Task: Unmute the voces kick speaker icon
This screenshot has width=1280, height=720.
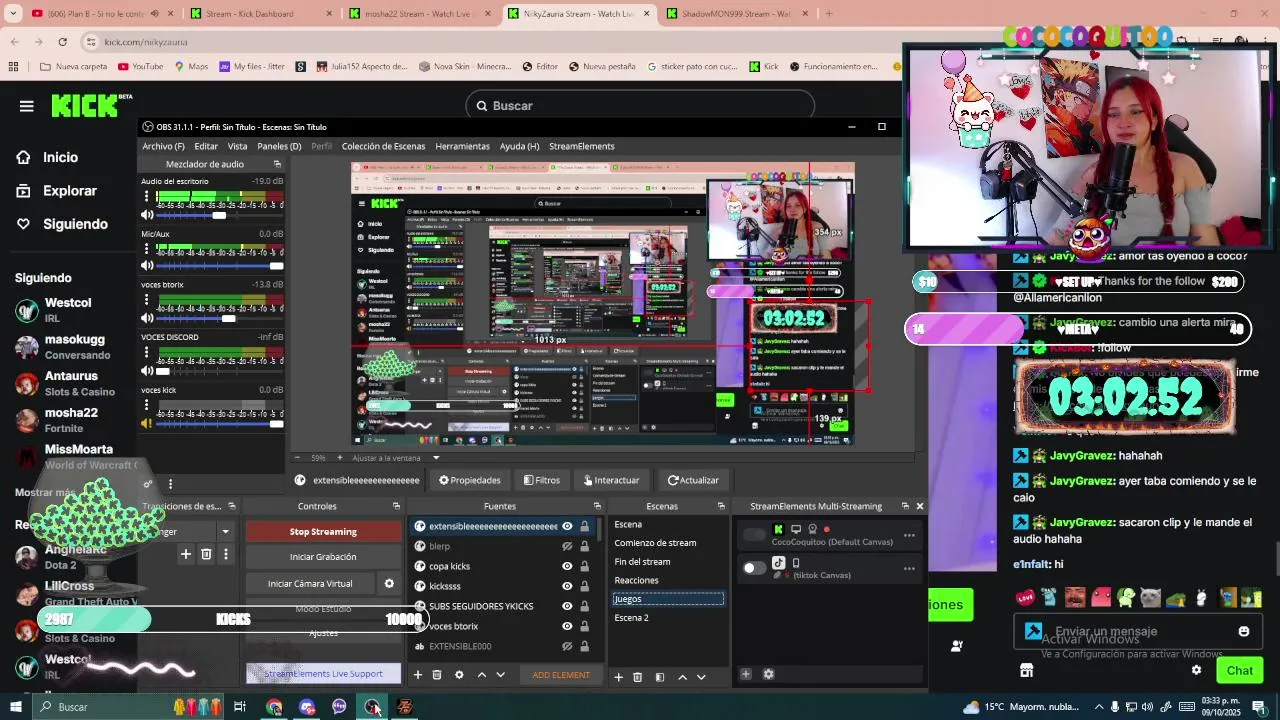Action: tap(147, 423)
